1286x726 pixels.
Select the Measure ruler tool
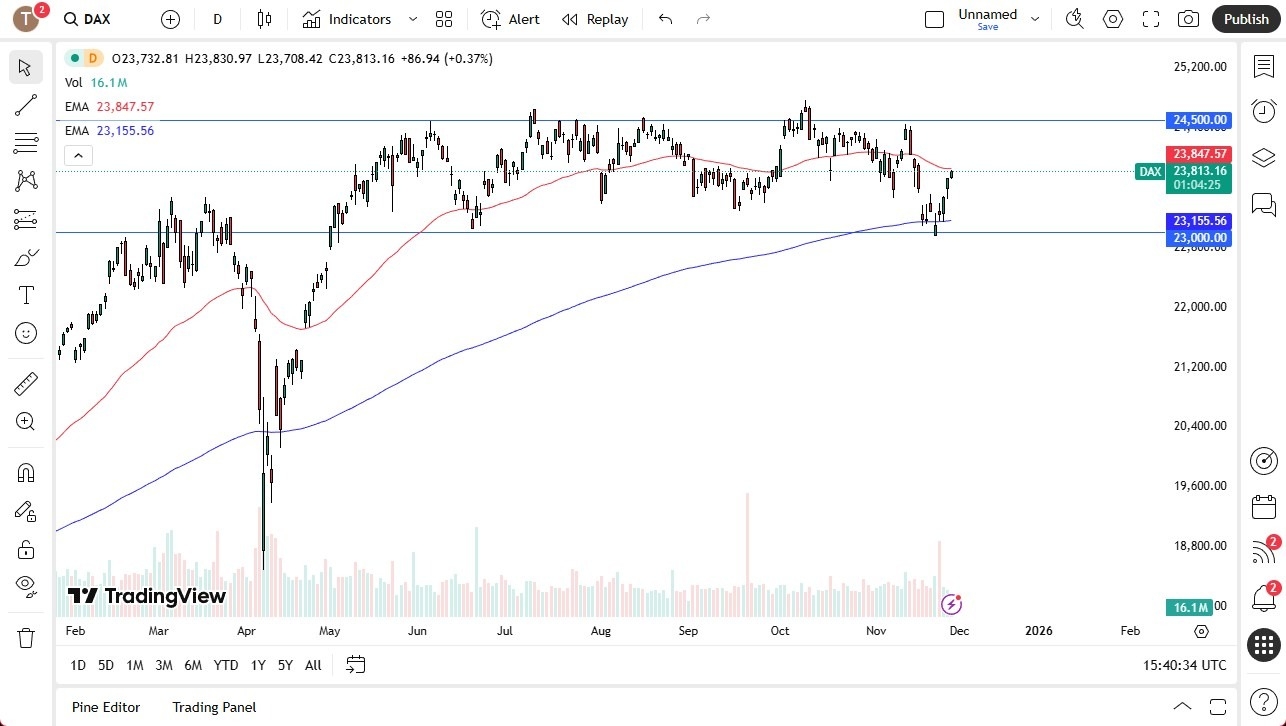click(x=25, y=383)
